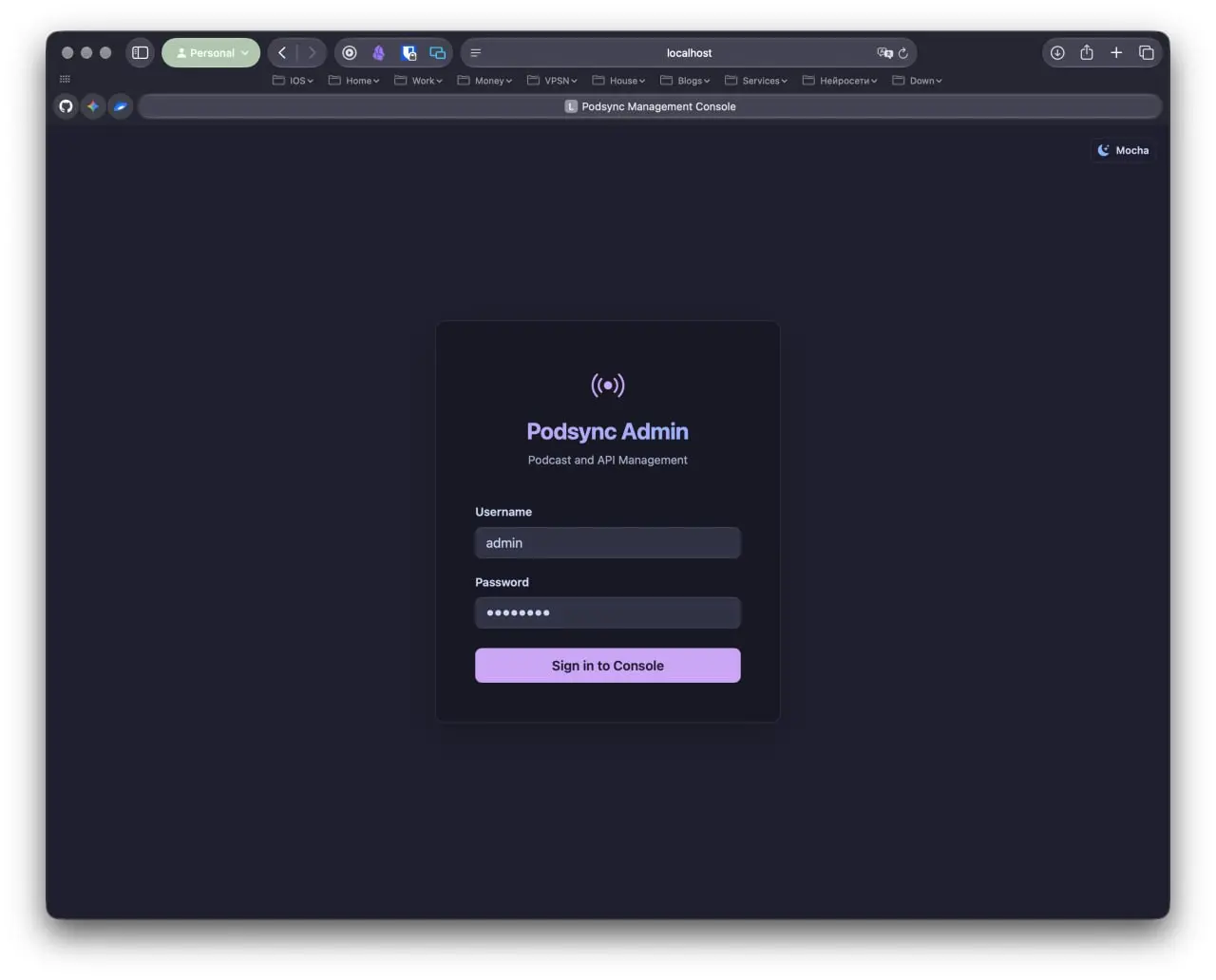Expand the VPSN bookmarks folder
This screenshot has height=980, width=1216.
(552, 81)
